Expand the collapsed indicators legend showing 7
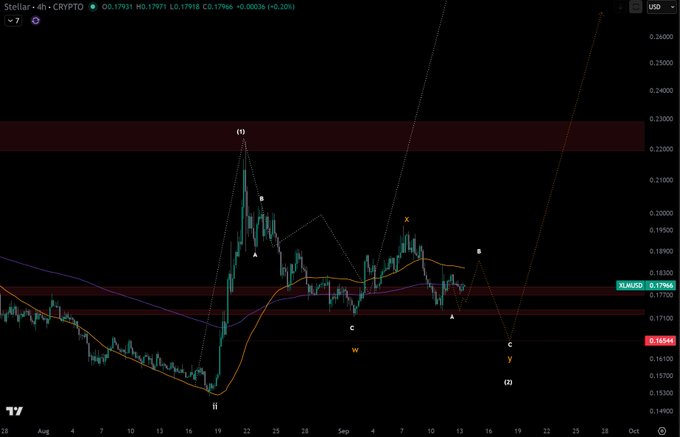The image size is (680, 437). [13, 20]
